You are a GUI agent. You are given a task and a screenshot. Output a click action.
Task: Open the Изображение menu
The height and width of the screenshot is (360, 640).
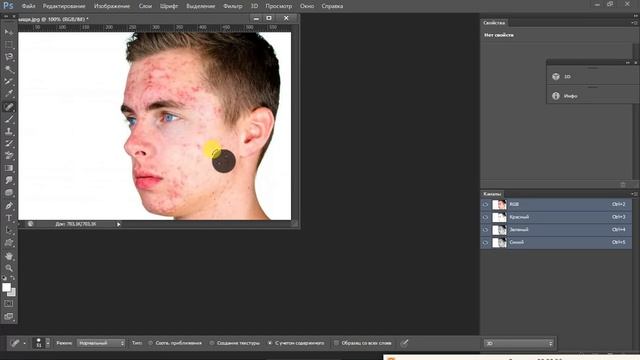pos(112,6)
